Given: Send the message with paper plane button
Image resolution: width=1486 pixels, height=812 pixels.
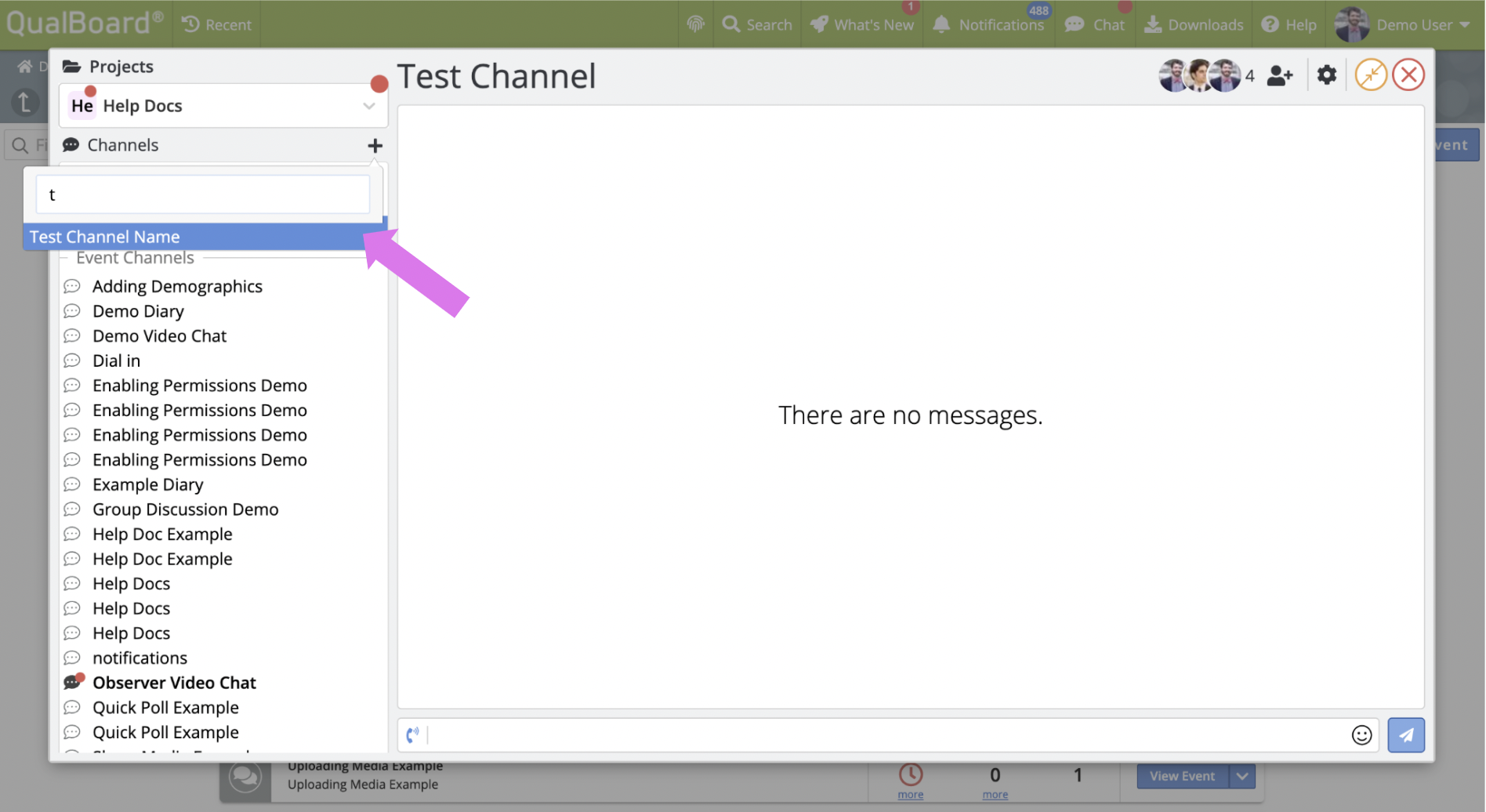Looking at the screenshot, I should click(1406, 735).
